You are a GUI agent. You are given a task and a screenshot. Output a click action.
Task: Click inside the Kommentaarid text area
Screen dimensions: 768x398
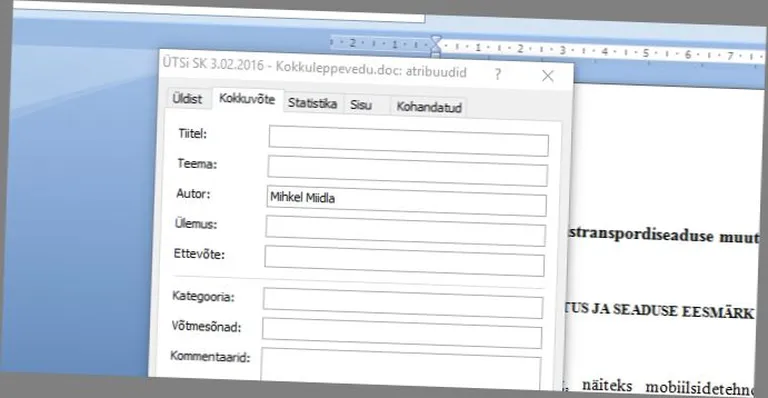click(x=401, y=370)
